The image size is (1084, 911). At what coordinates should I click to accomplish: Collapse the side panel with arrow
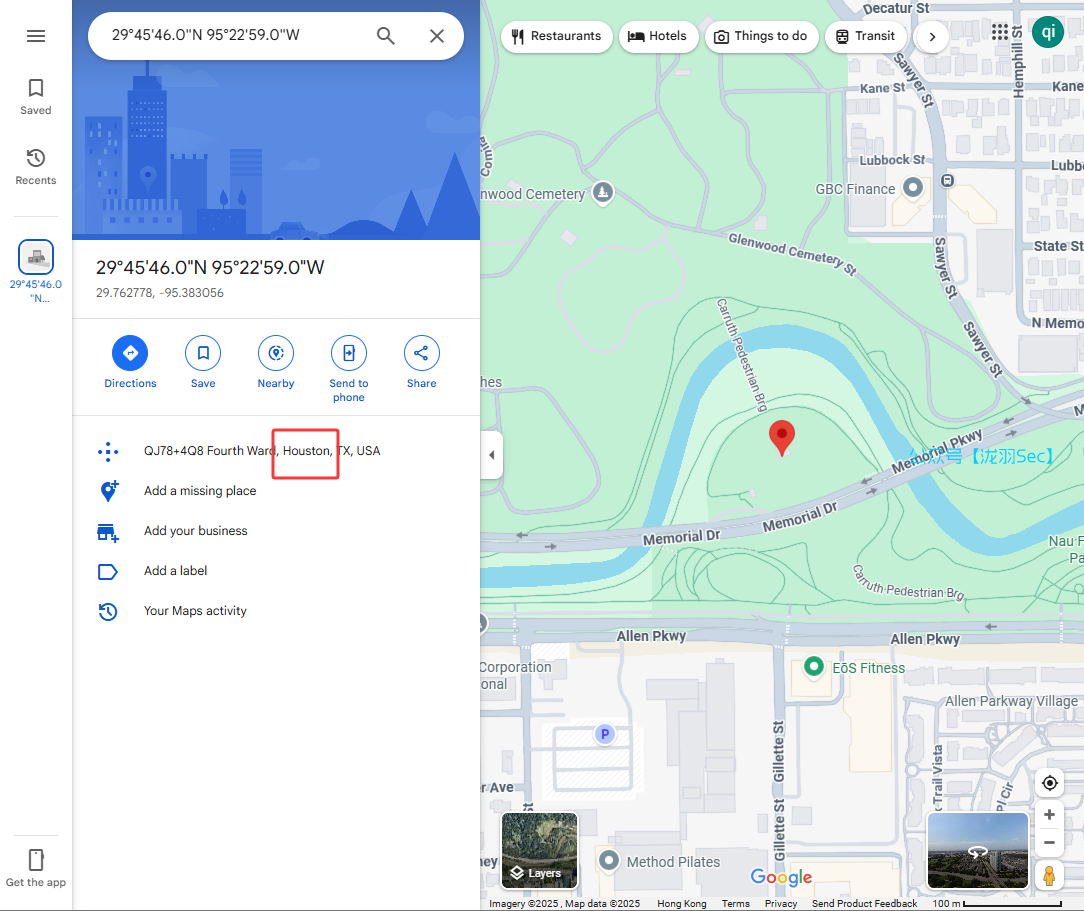coord(491,455)
